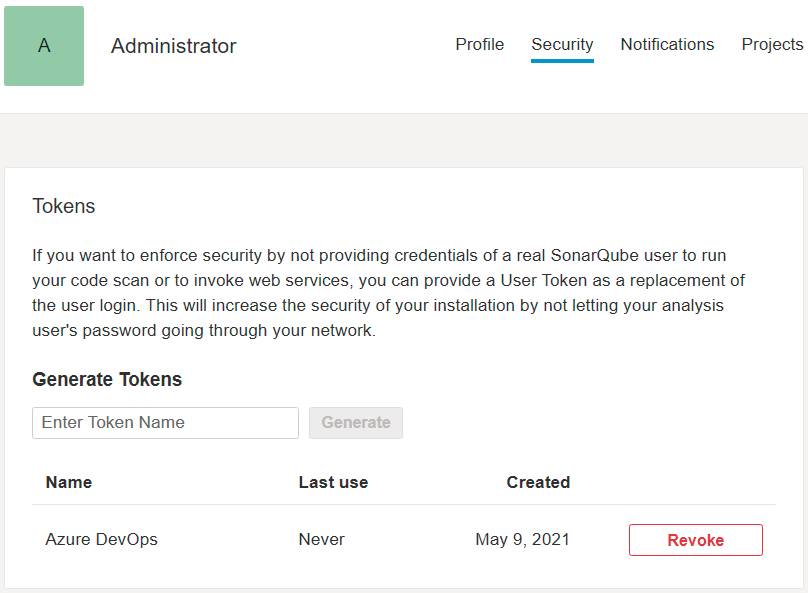This screenshot has height=593, width=808.
Task: Click the Created column header
Action: pos(538,482)
